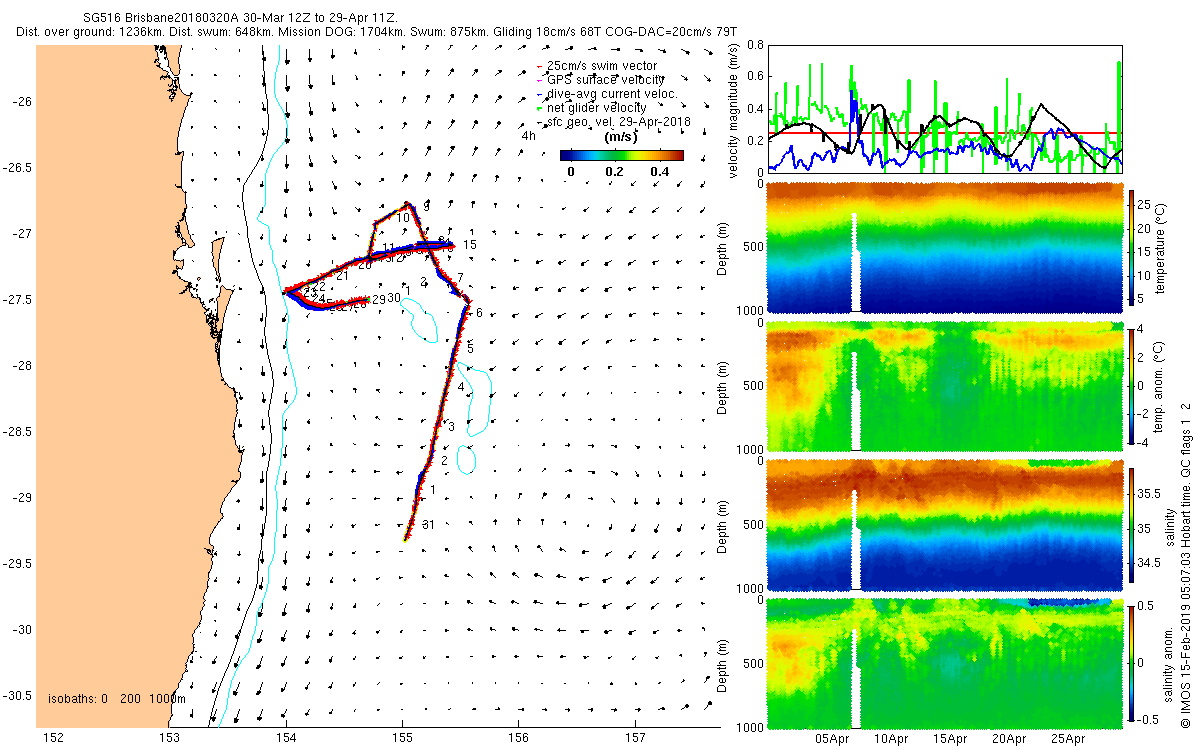Click the '(m/s)' unit label above the colorbar
1200x750 pixels.
pyautogui.click(x=623, y=136)
